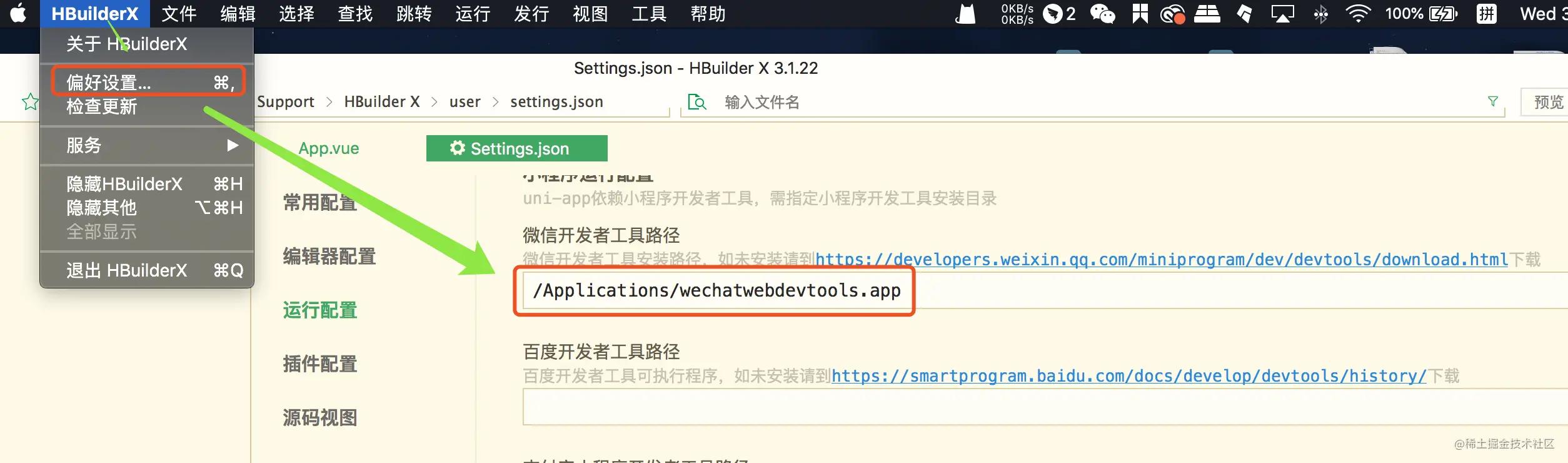Open the 发行 menu
The height and width of the screenshot is (463, 1568).
[x=531, y=14]
